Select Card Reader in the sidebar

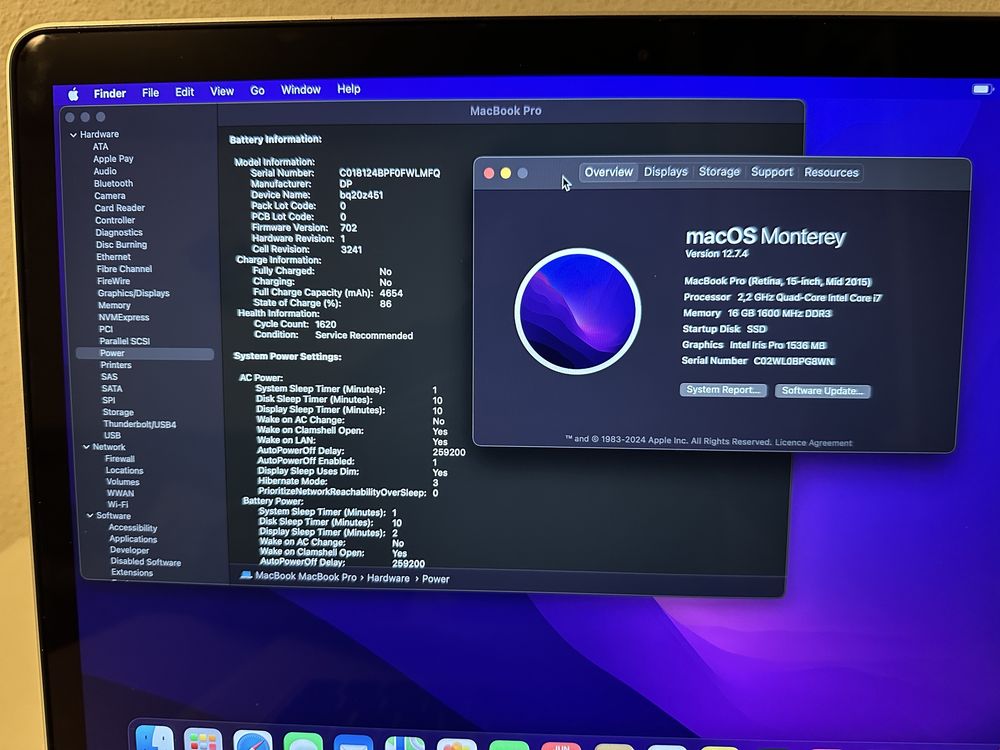(x=119, y=208)
